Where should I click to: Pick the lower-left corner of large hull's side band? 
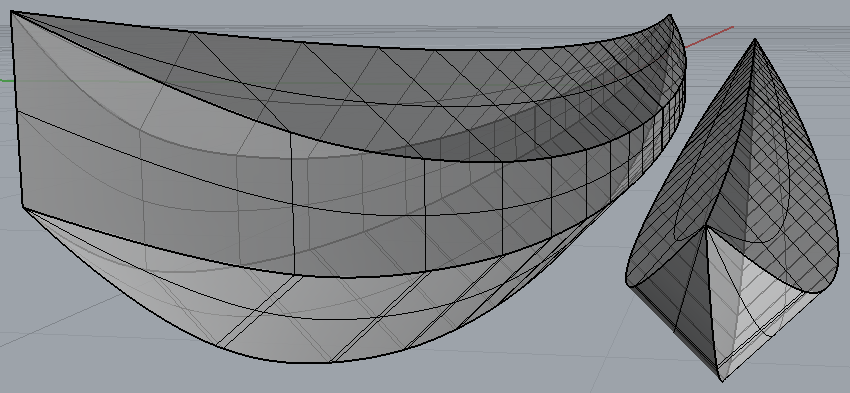pyautogui.click(x=23, y=205)
